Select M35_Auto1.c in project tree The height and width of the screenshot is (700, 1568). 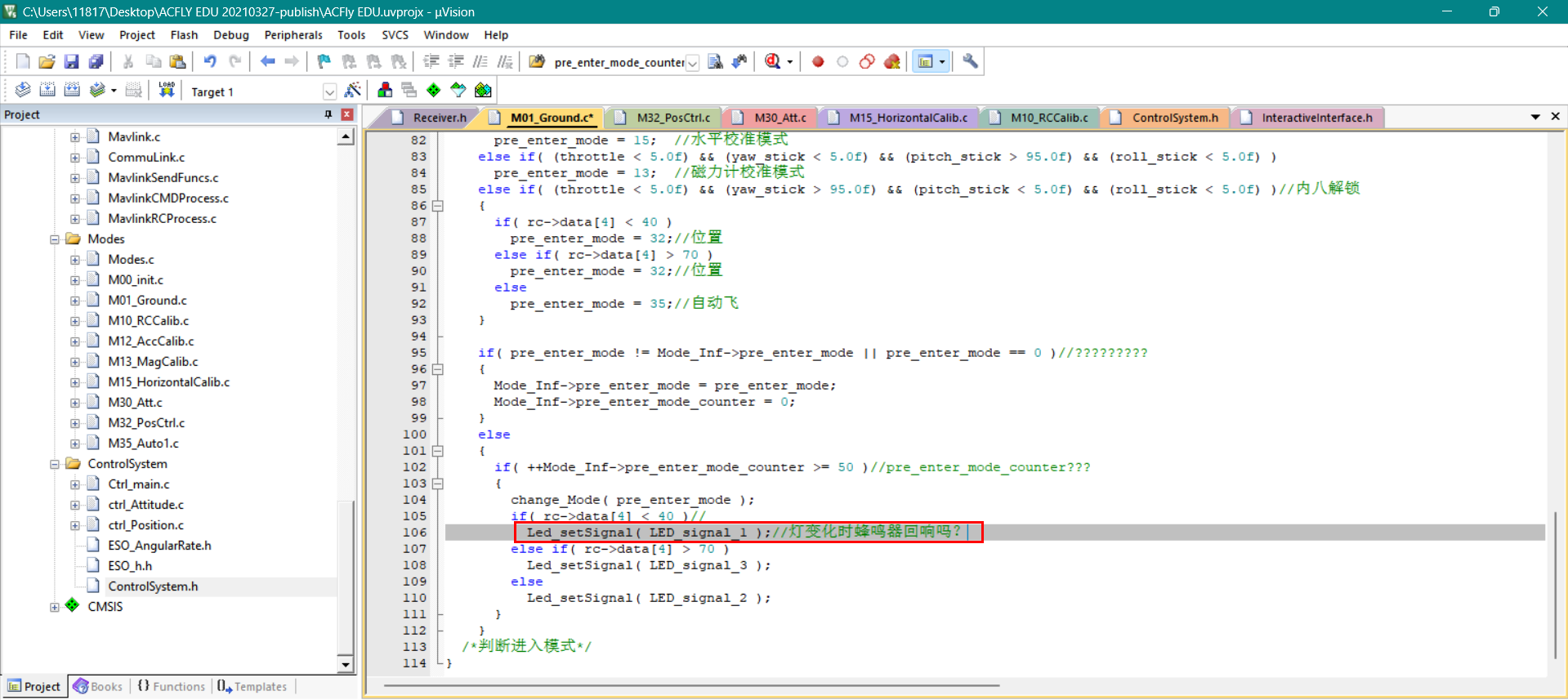tap(143, 444)
